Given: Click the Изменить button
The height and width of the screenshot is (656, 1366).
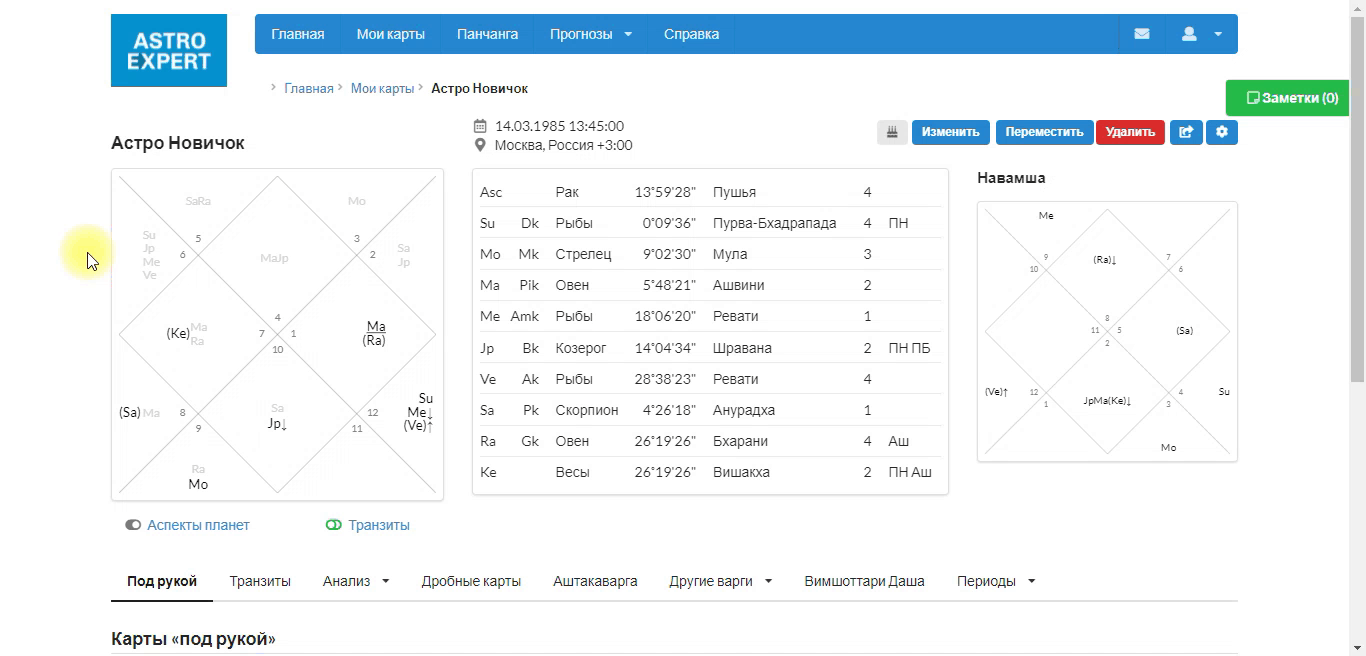Looking at the screenshot, I should (950, 132).
